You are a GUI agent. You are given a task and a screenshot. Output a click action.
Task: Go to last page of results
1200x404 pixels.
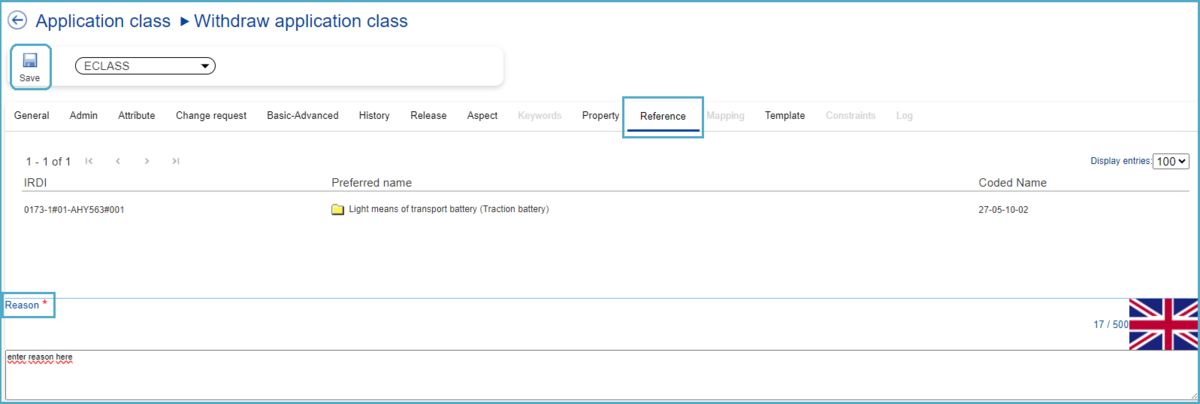(x=176, y=161)
